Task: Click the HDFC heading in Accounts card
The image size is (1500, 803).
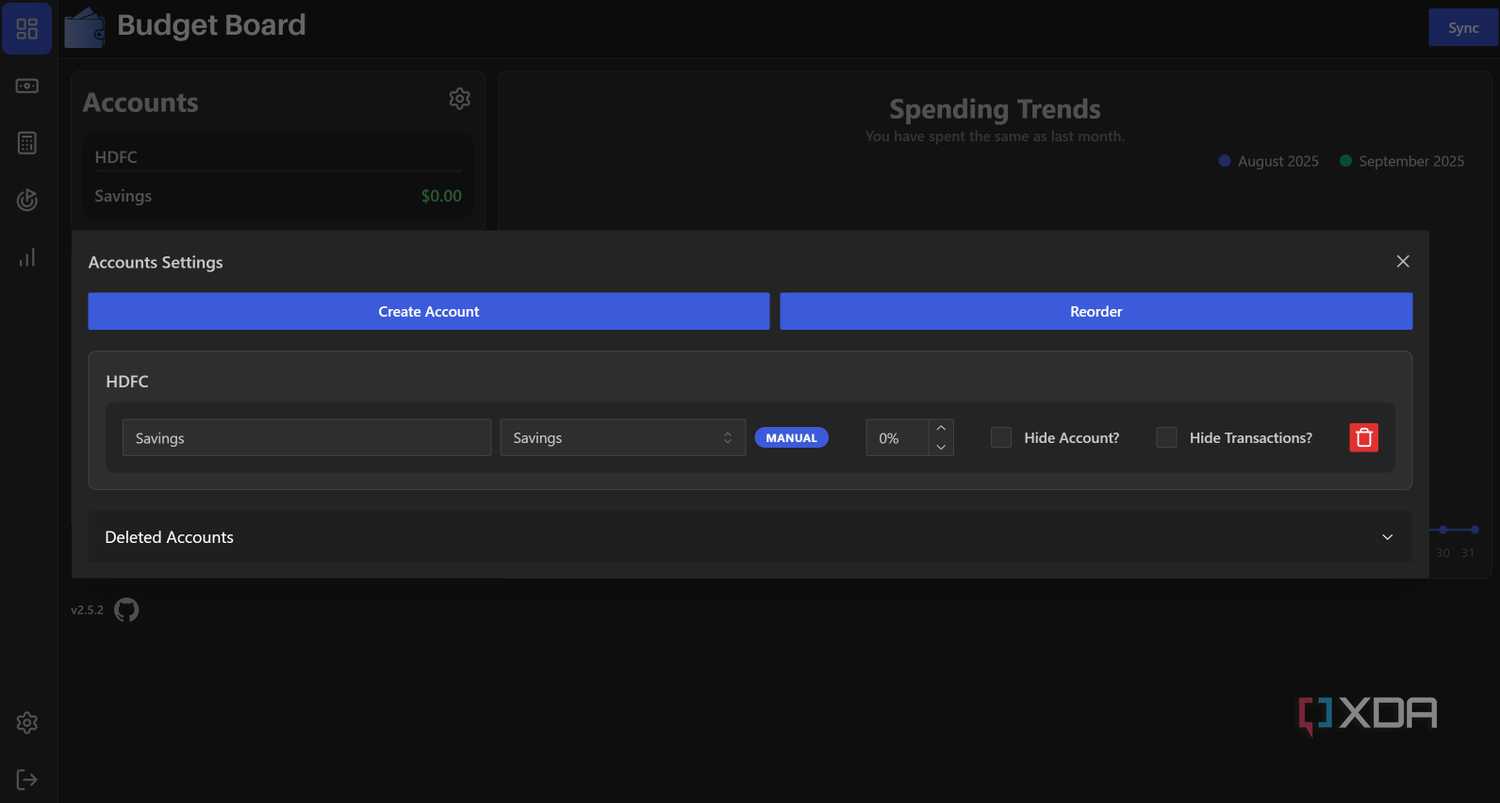Action: [x=116, y=157]
